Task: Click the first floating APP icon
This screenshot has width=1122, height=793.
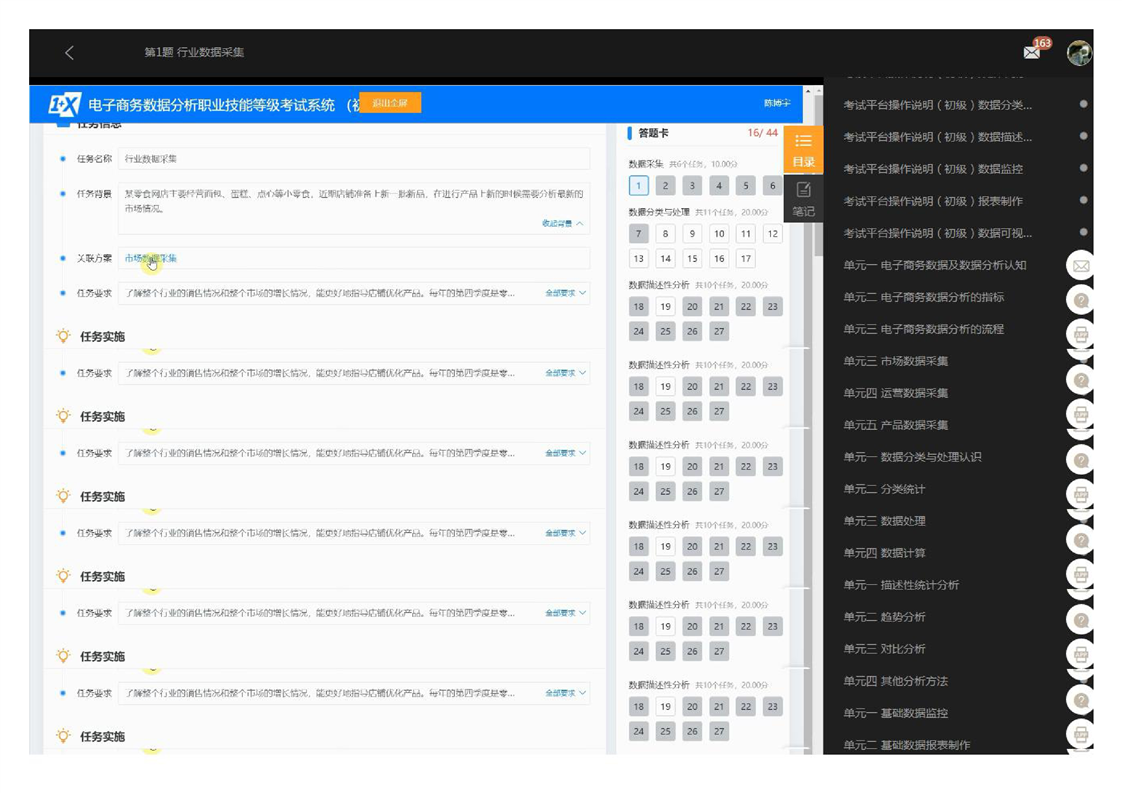Action: (1081, 334)
